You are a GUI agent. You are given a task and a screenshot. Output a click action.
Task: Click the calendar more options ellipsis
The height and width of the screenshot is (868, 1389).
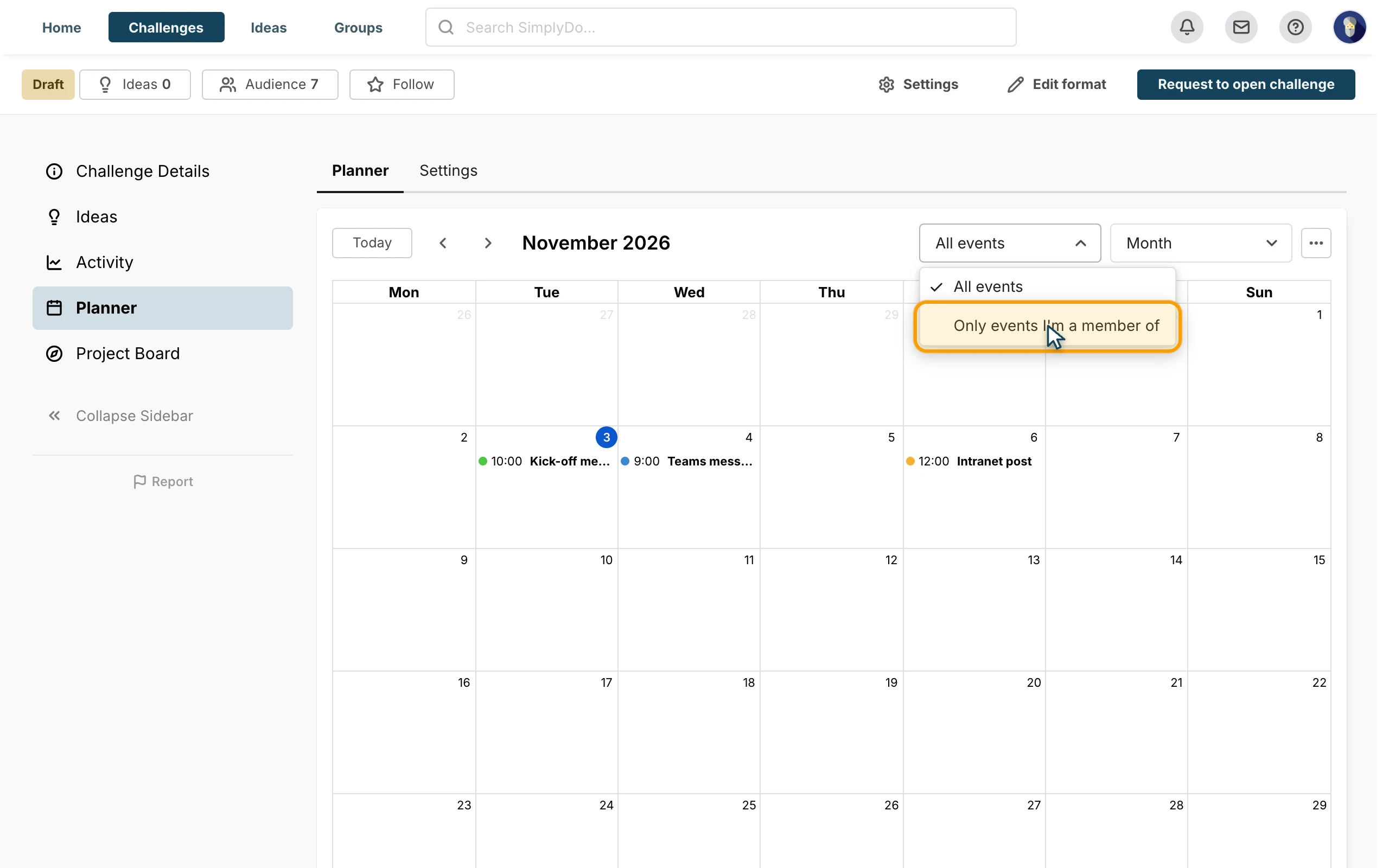1316,243
